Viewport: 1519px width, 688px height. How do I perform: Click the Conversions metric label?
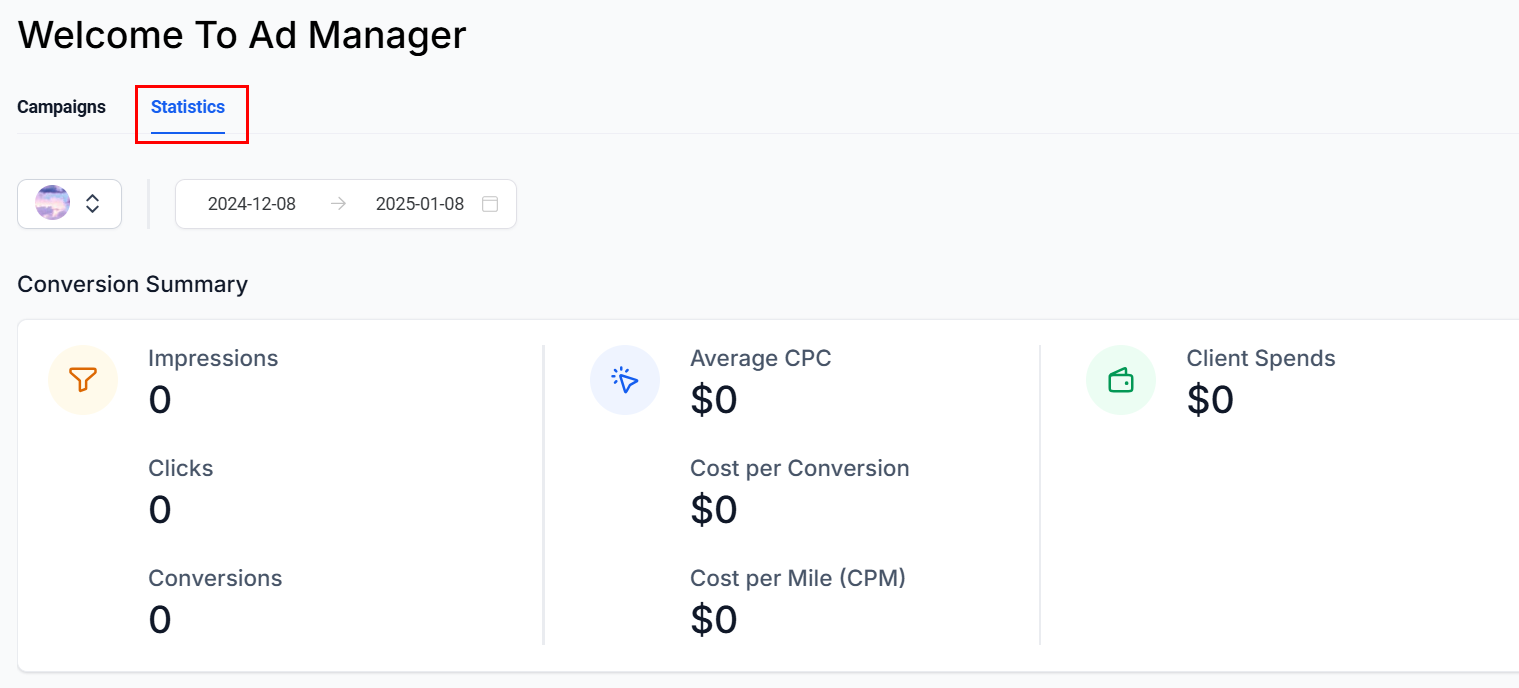point(215,578)
